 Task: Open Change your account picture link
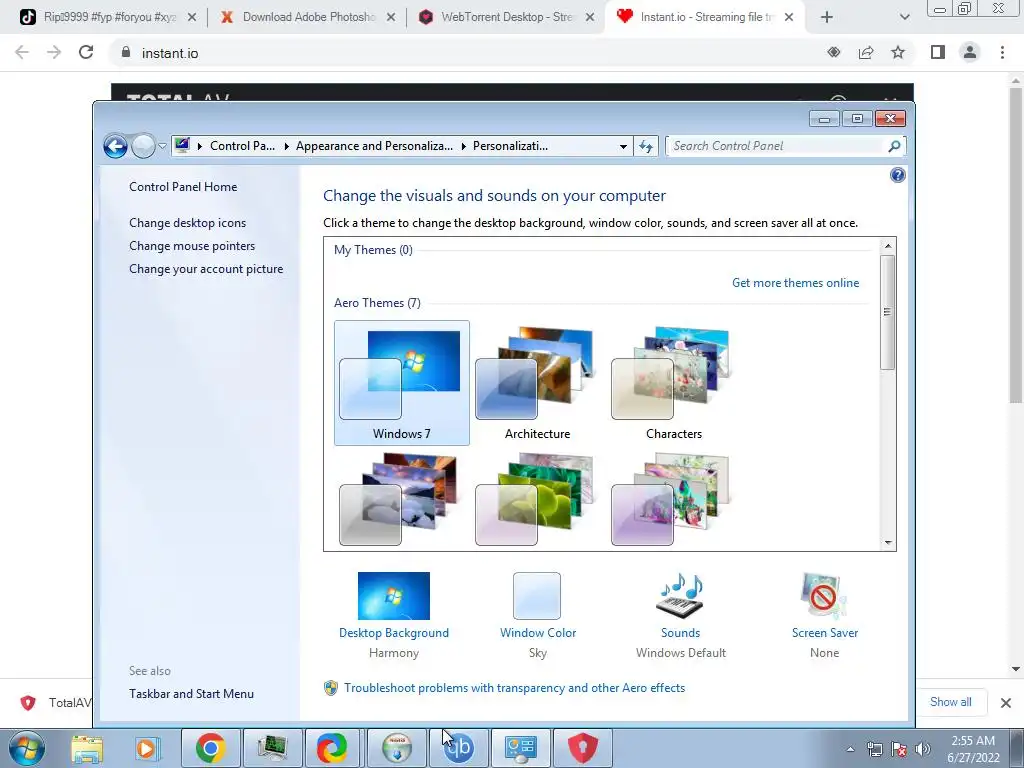click(206, 268)
